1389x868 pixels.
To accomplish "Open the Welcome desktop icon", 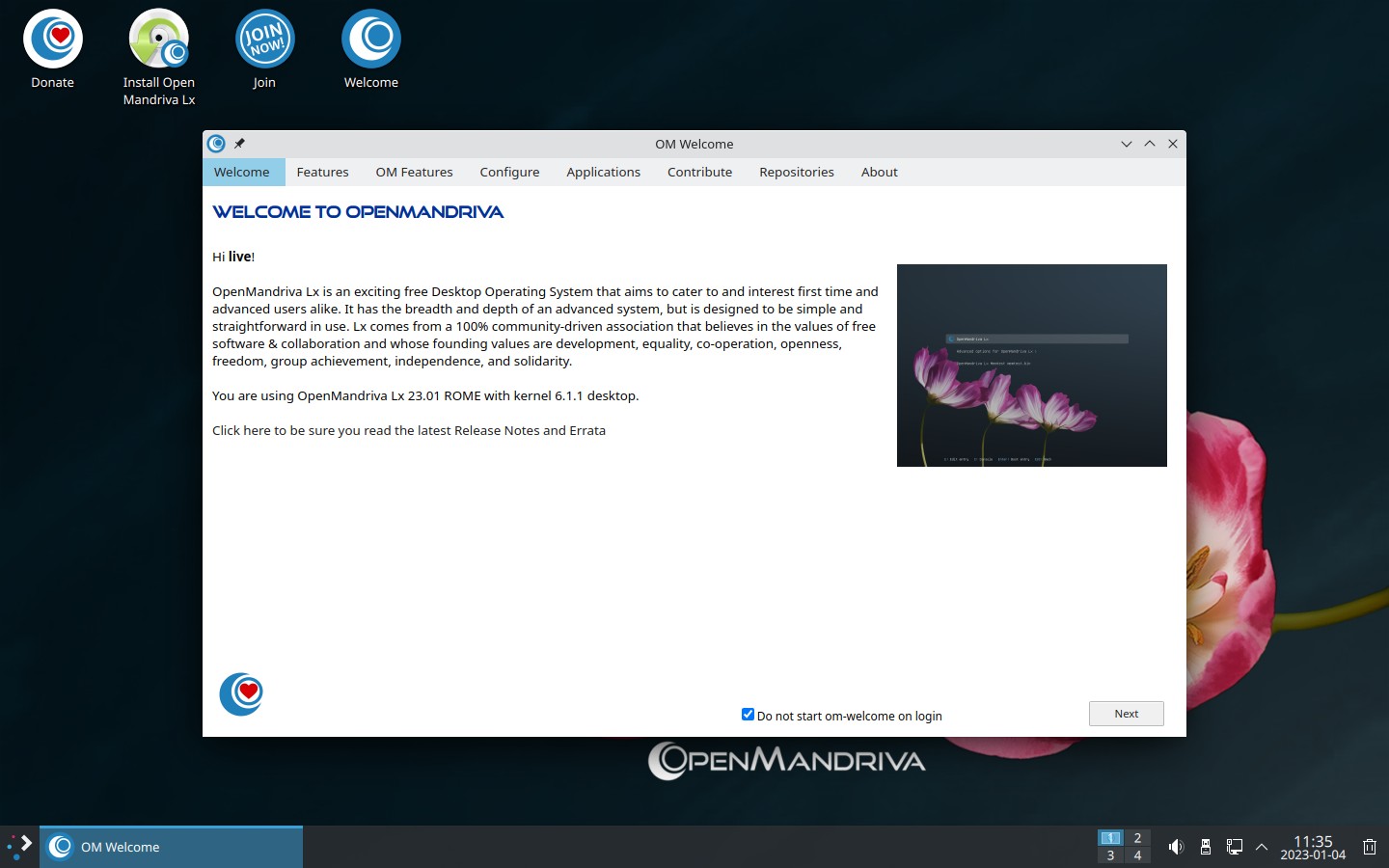I will click(371, 50).
